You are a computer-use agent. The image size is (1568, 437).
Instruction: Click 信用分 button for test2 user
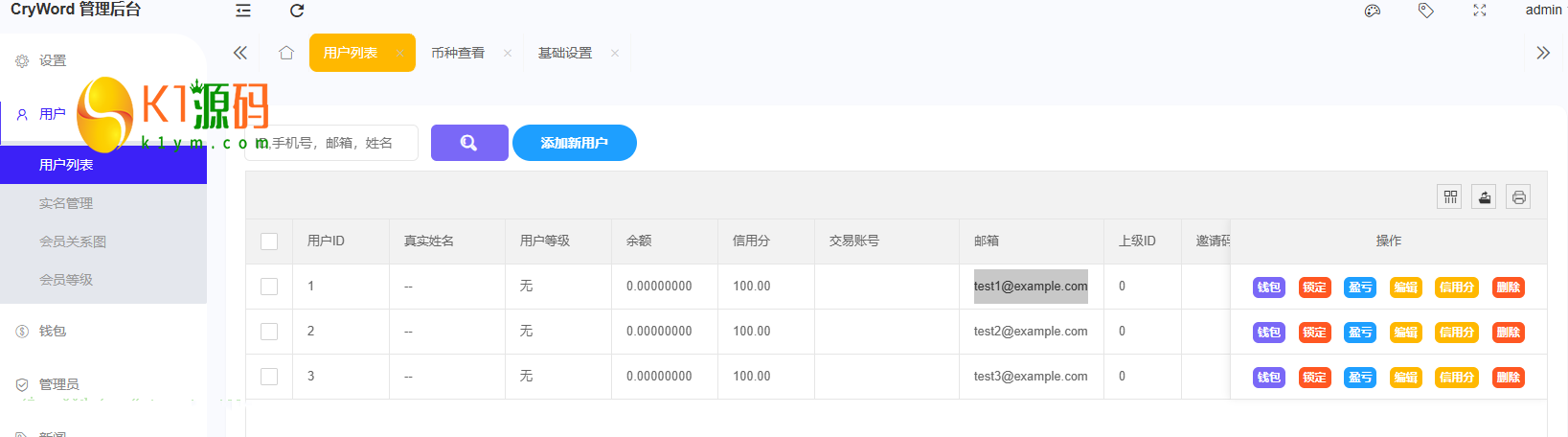click(x=1457, y=333)
